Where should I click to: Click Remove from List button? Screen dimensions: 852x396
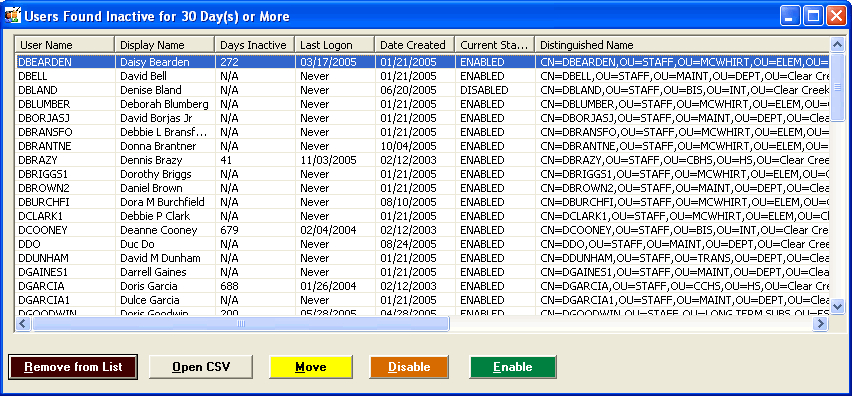[x=73, y=367]
